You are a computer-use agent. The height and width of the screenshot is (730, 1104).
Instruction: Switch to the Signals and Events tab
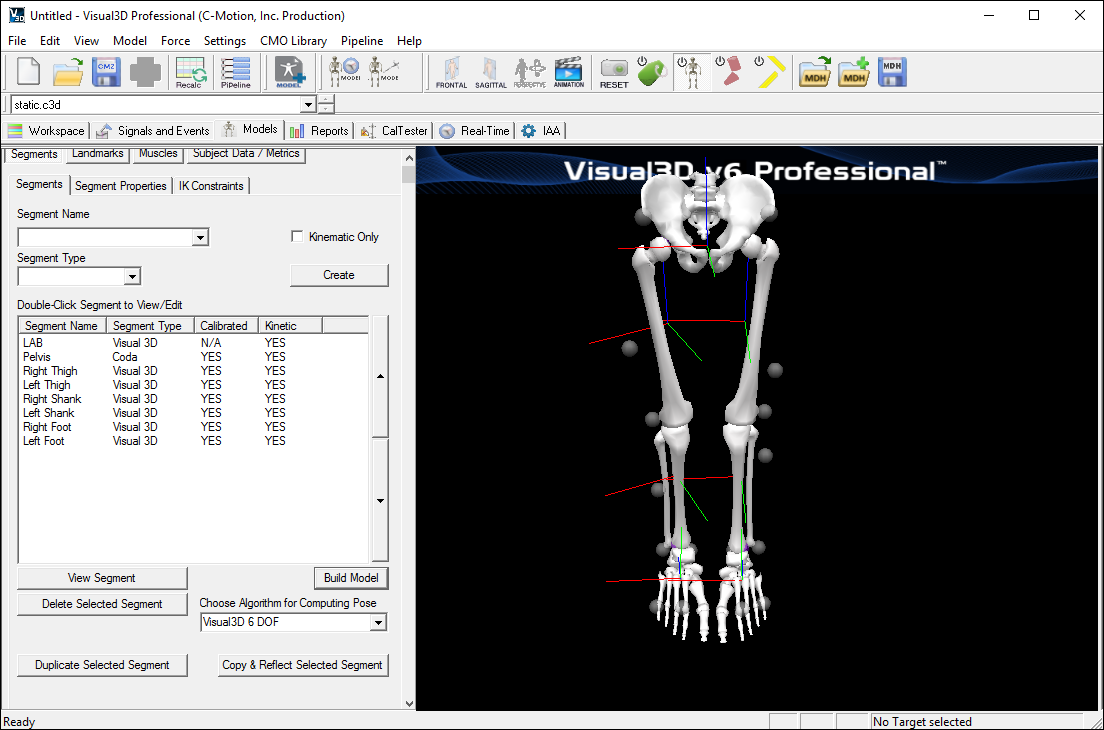tap(153, 131)
